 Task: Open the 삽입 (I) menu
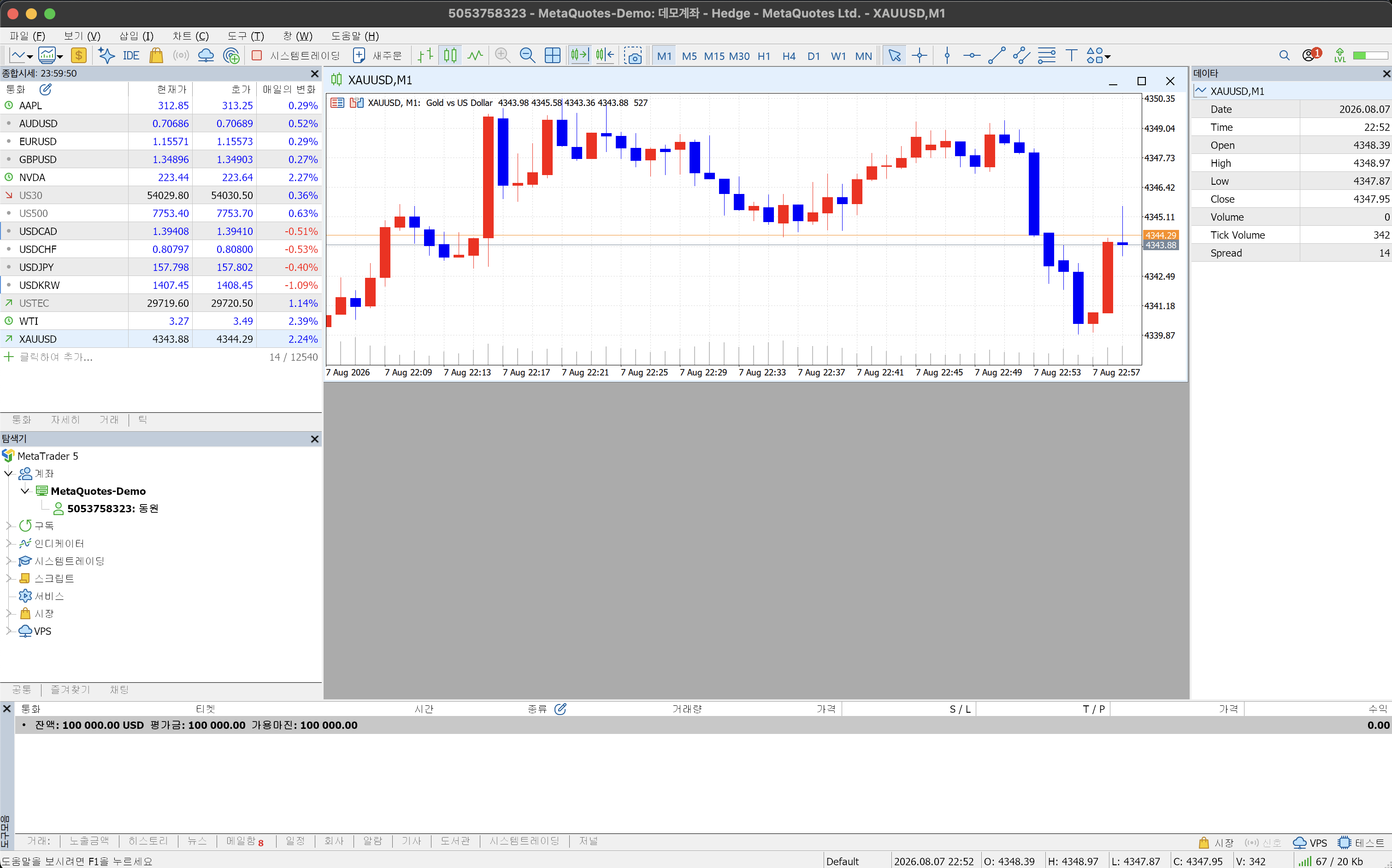[x=136, y=36]
